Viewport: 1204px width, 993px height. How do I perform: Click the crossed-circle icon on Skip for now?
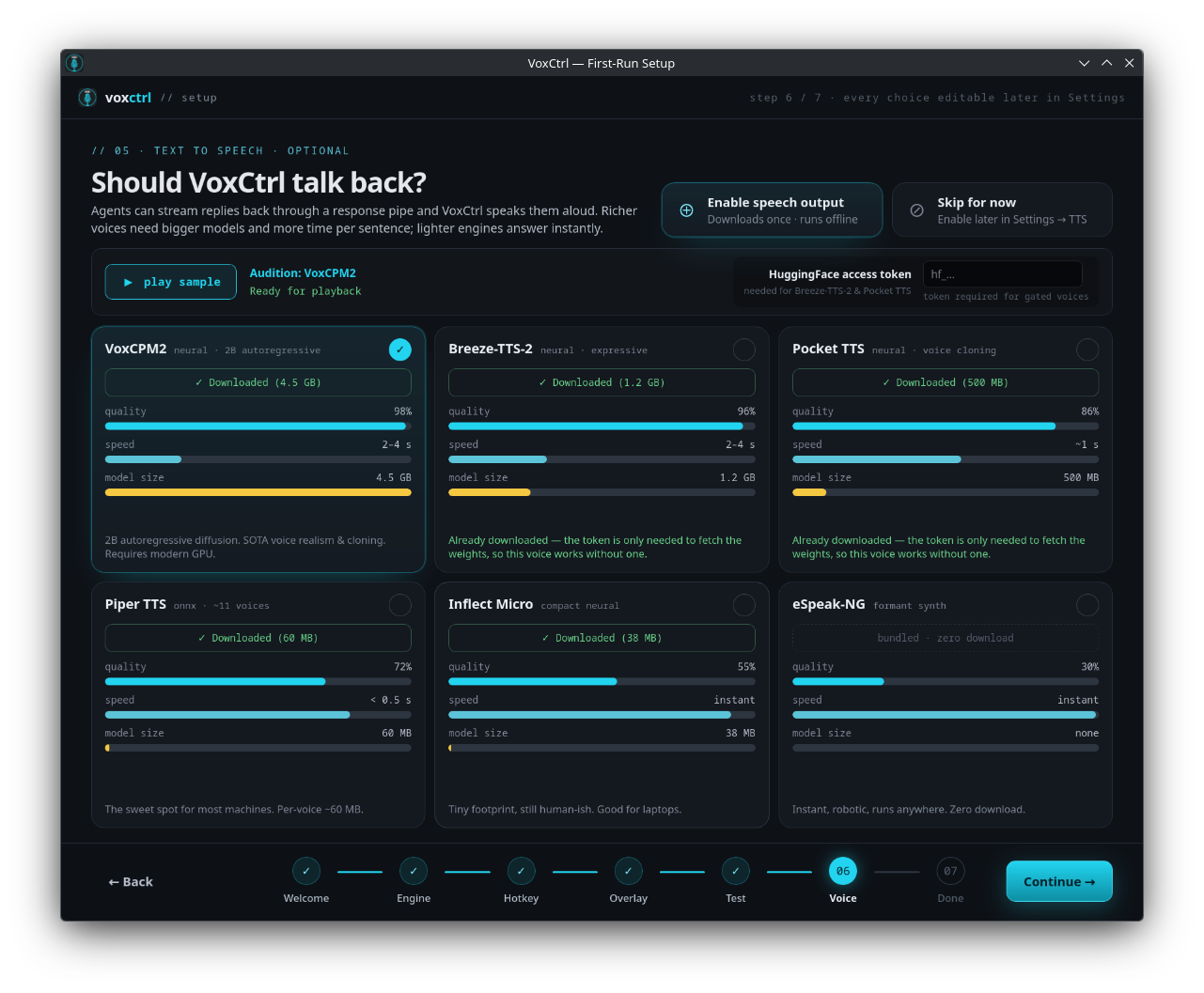[916, 210]
